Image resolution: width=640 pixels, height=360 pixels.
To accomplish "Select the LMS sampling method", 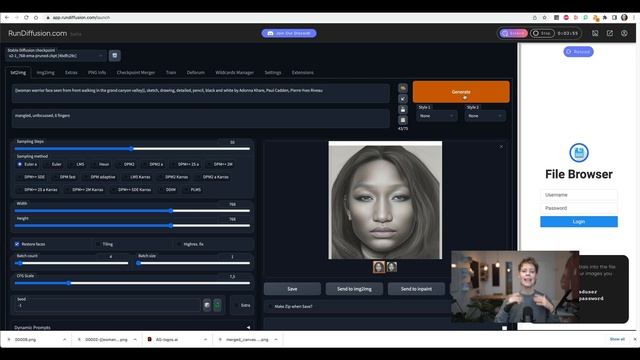I will (77, 164).
